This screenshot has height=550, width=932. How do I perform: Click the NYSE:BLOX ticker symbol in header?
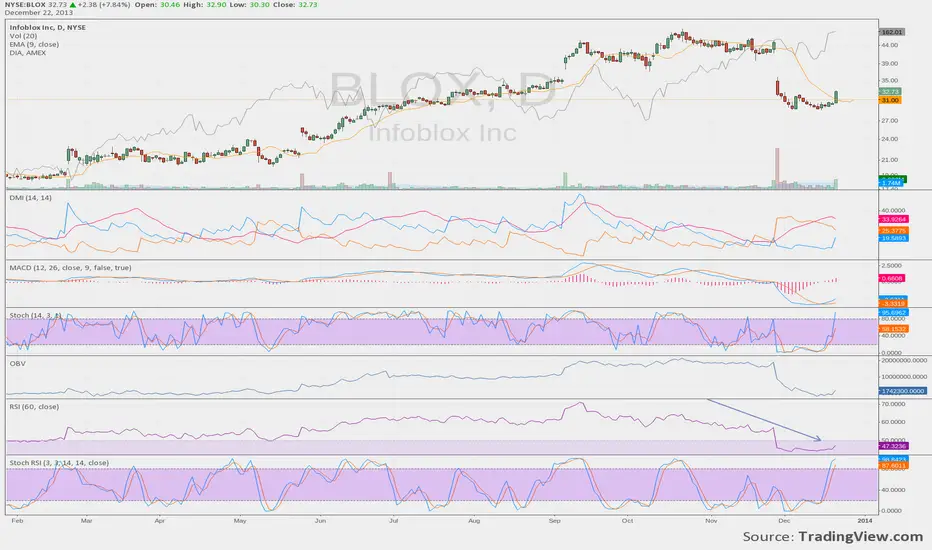pyautogui.click(x=25, y=4)
